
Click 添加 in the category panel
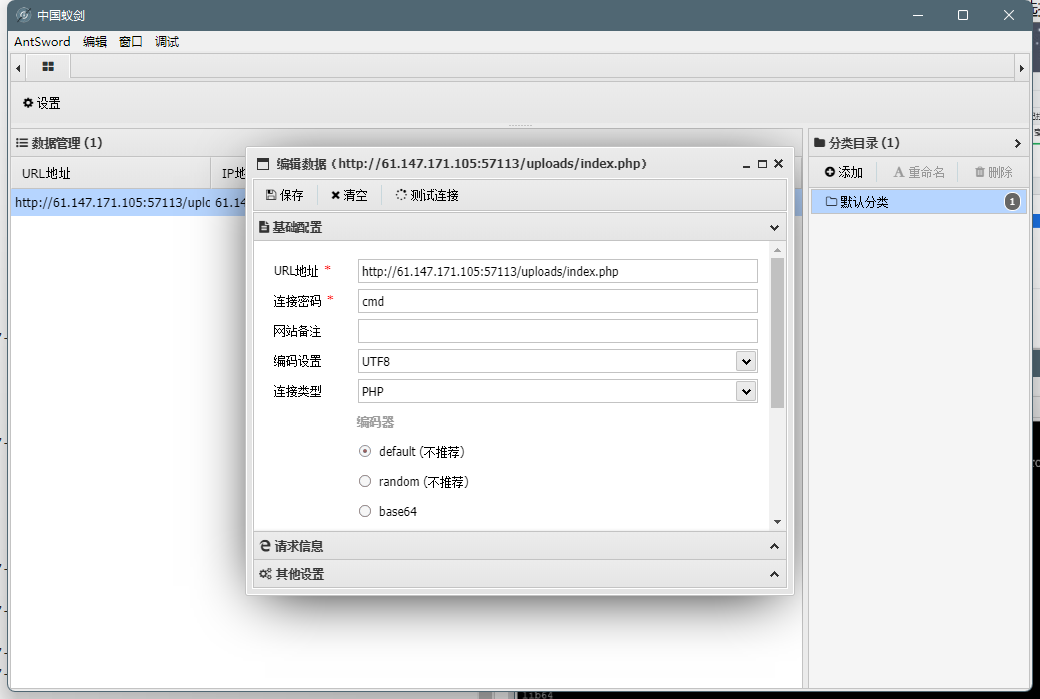[843, 172]
